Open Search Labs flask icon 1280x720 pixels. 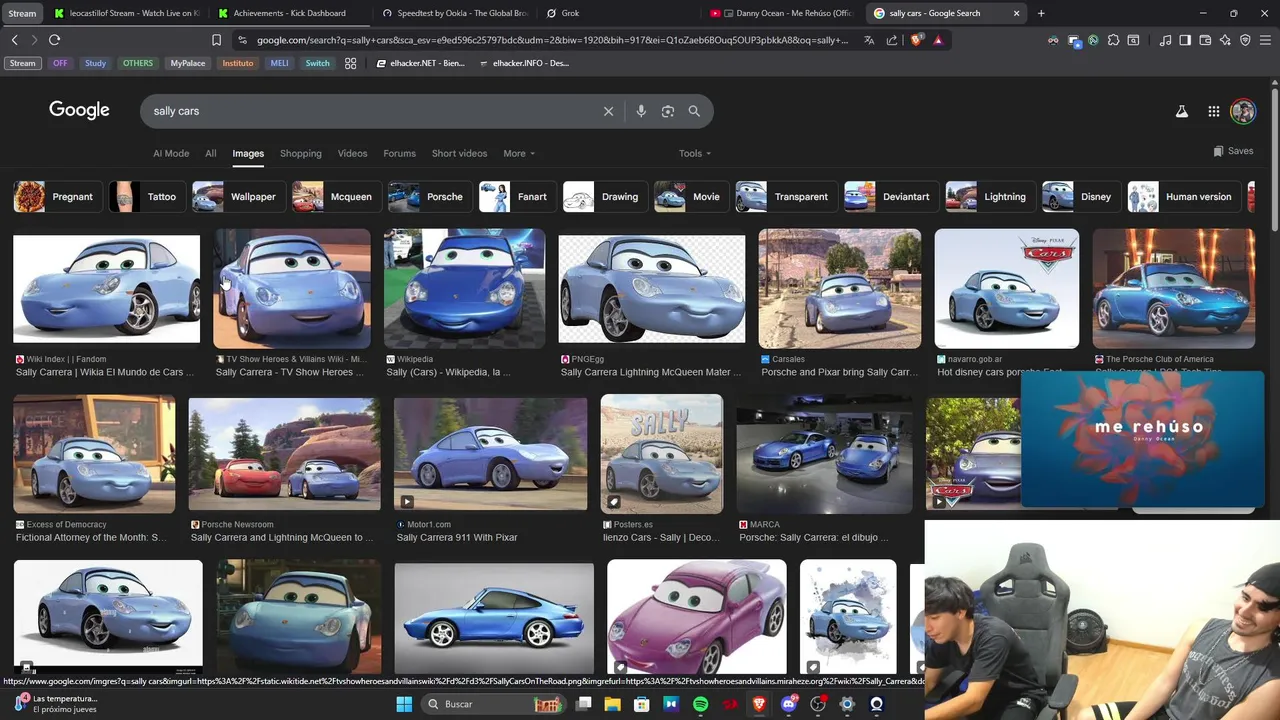pyautogui.click(x=1181, y=112)
